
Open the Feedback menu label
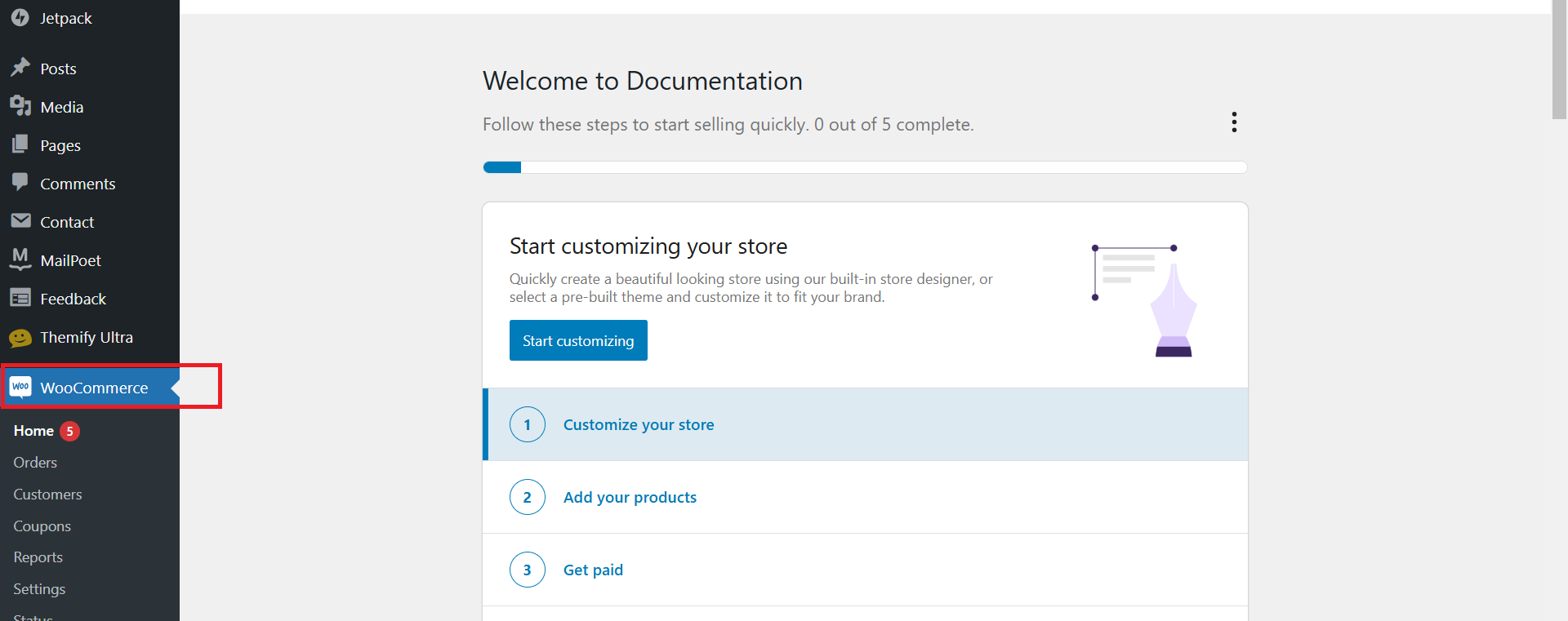tap(73, 299)
